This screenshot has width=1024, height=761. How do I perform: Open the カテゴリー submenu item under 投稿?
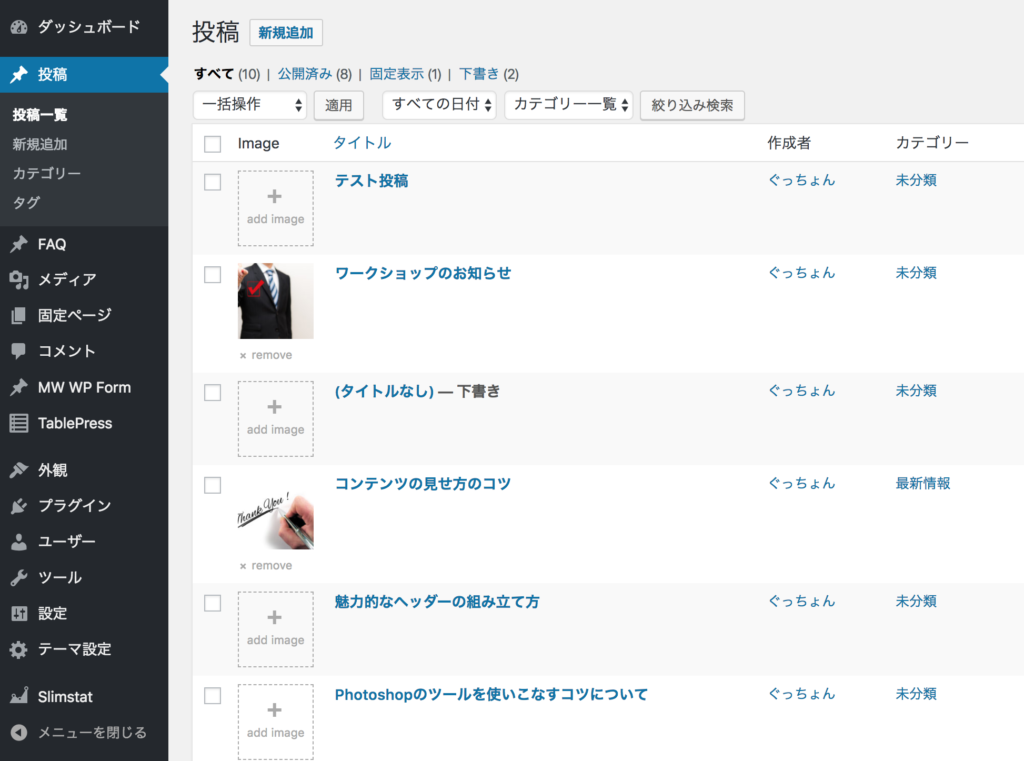point(46,173)
